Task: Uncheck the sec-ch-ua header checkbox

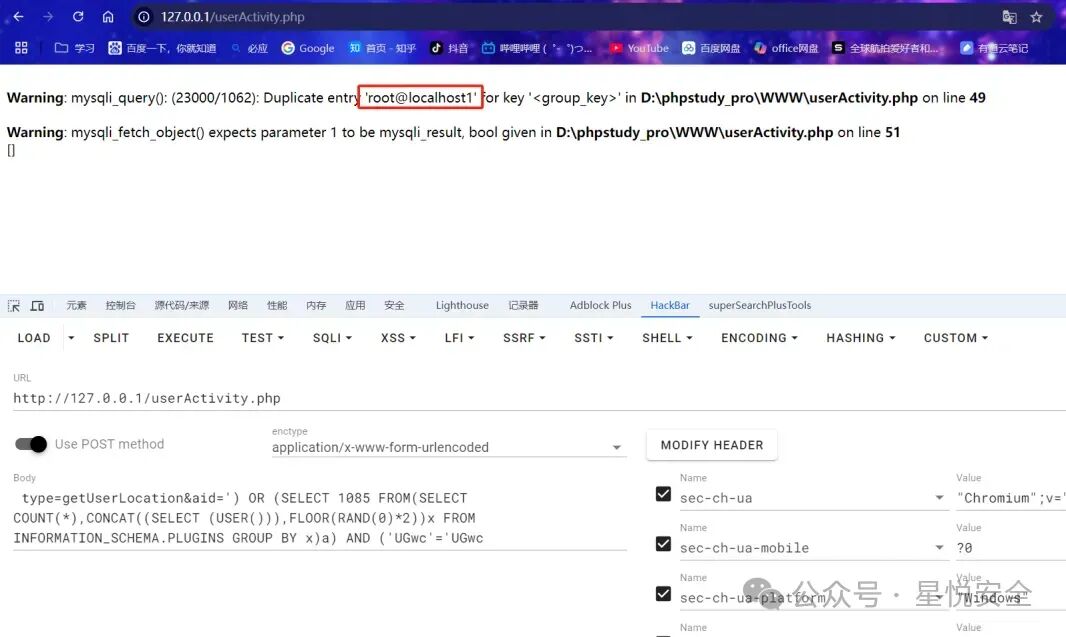Action: pyautogui.click(x=664, y=494)
